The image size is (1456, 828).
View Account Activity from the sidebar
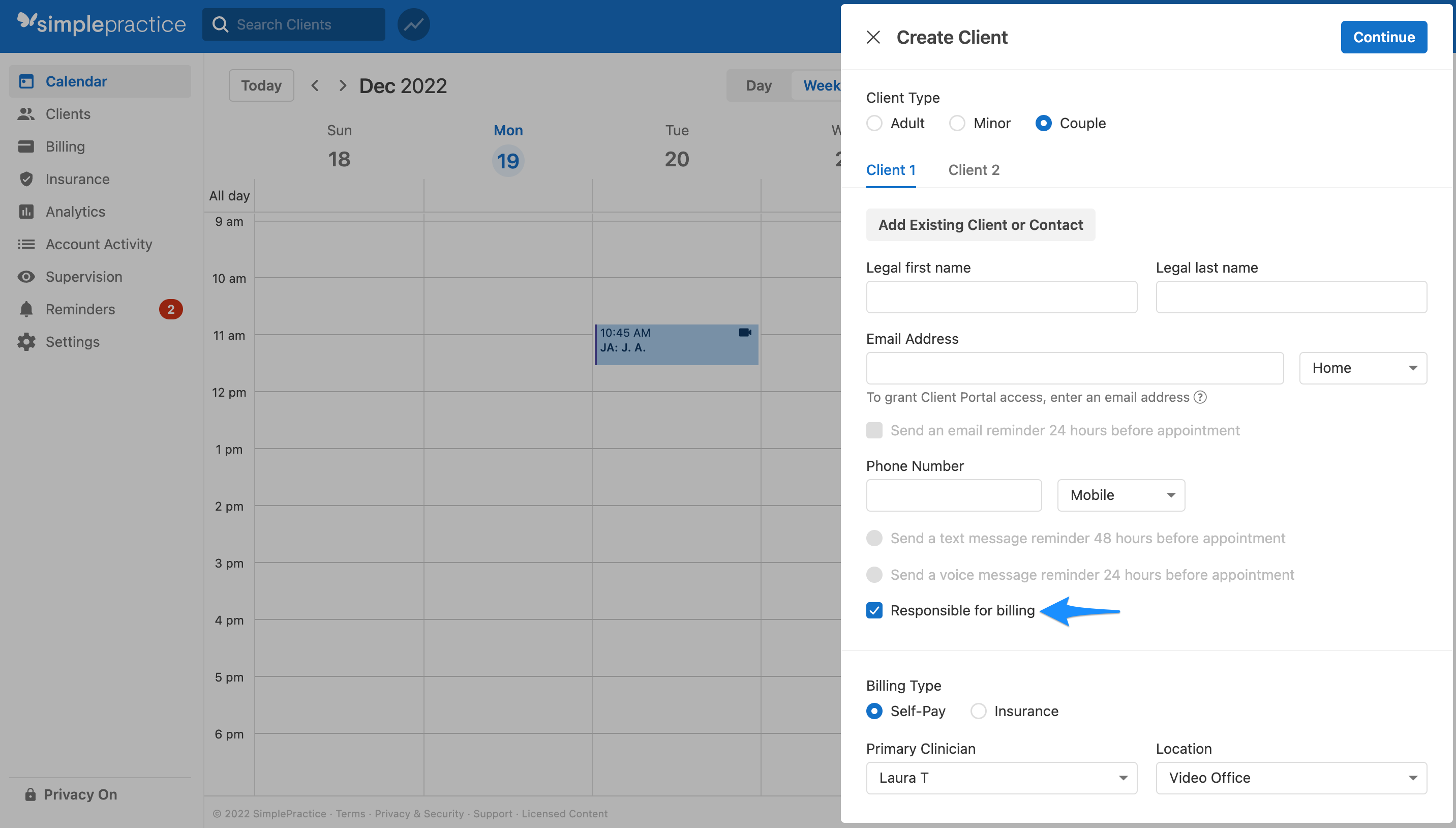coord(98,244)
